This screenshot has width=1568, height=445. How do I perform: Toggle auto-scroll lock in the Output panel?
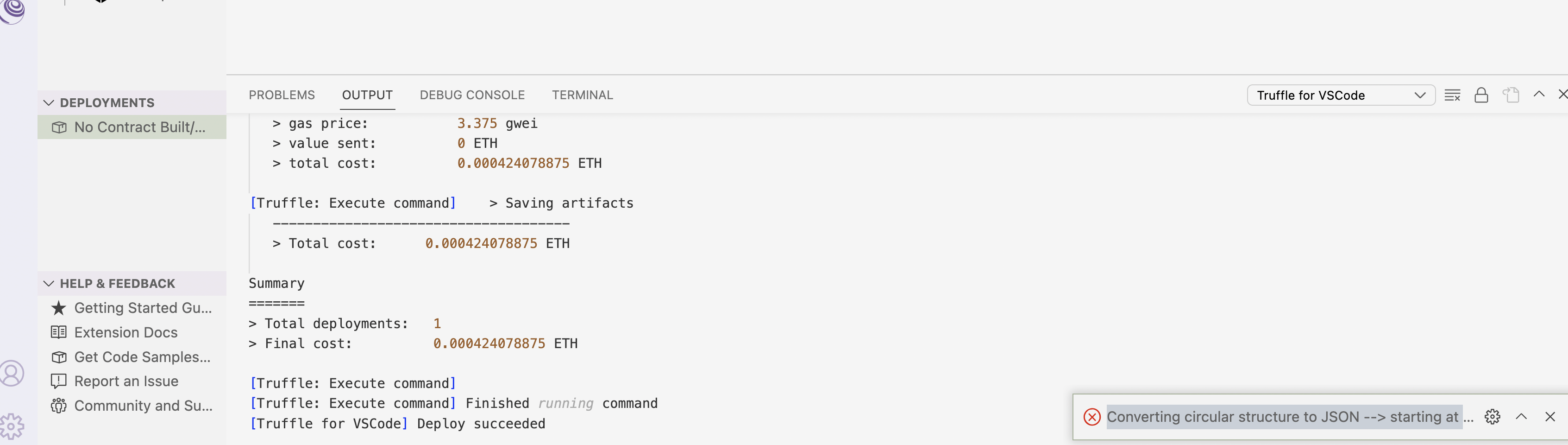click(1481, 95)
